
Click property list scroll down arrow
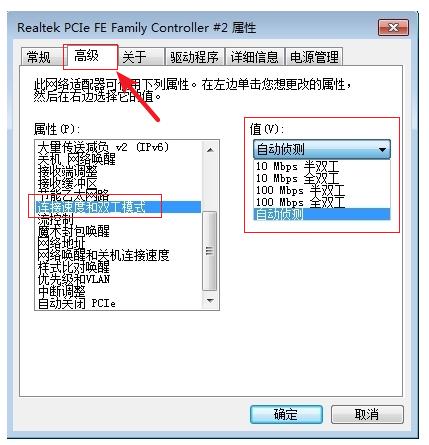click(210, 301)
